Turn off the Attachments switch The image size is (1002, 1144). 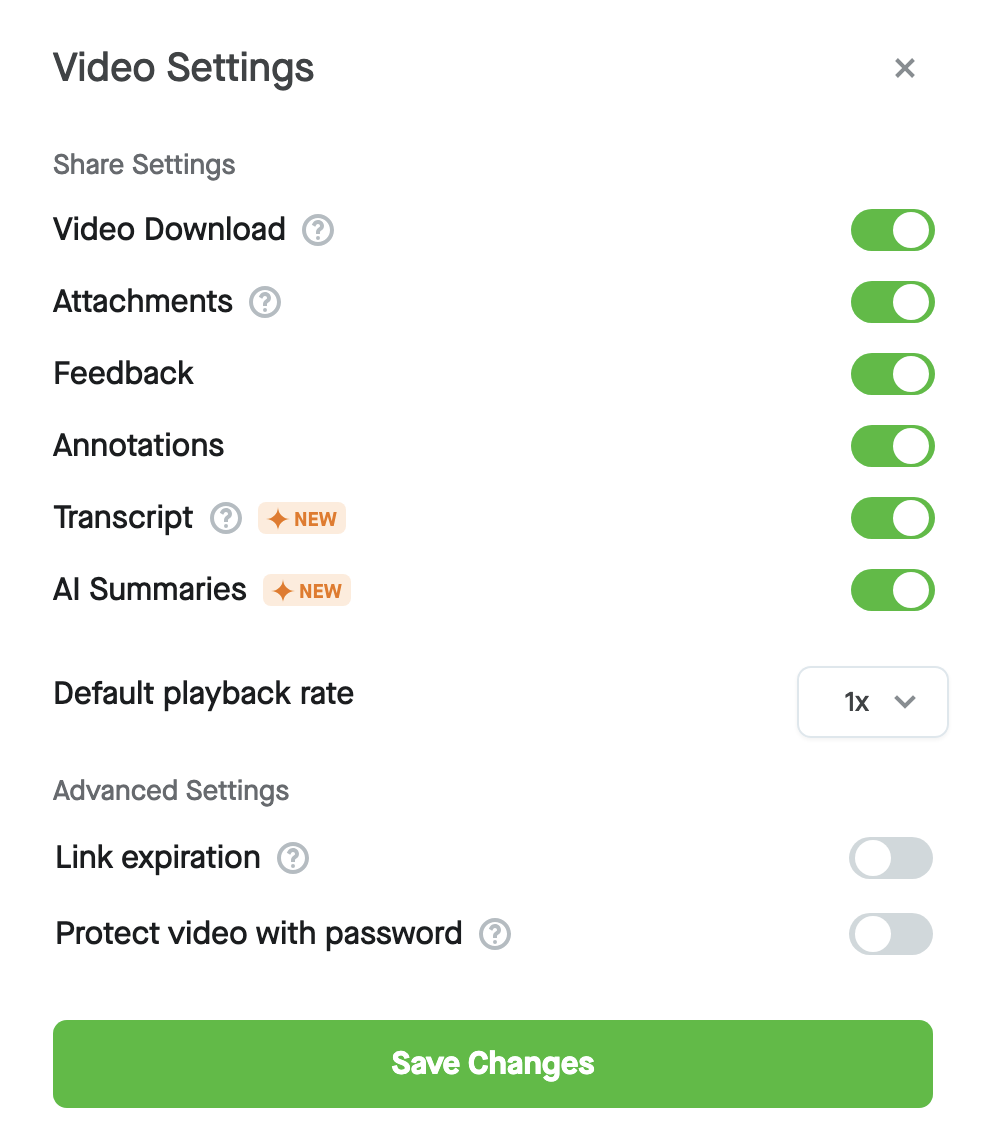point(893,302)
